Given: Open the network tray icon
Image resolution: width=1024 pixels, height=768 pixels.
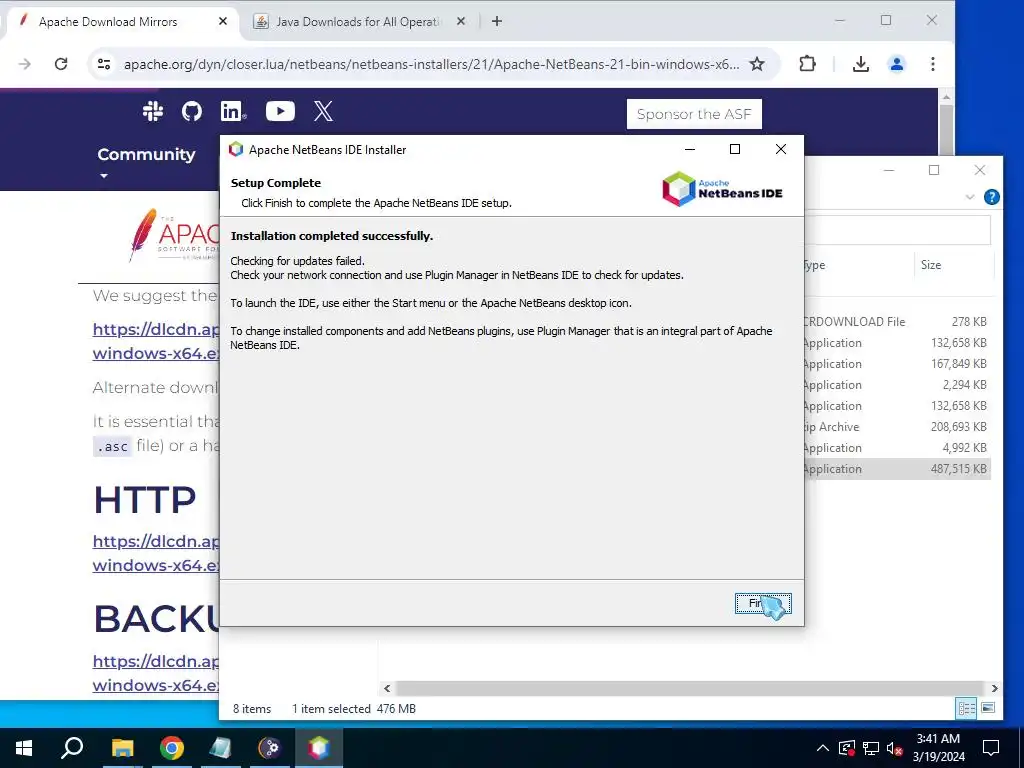Looking at the screenshot, I should pos(871,748).
